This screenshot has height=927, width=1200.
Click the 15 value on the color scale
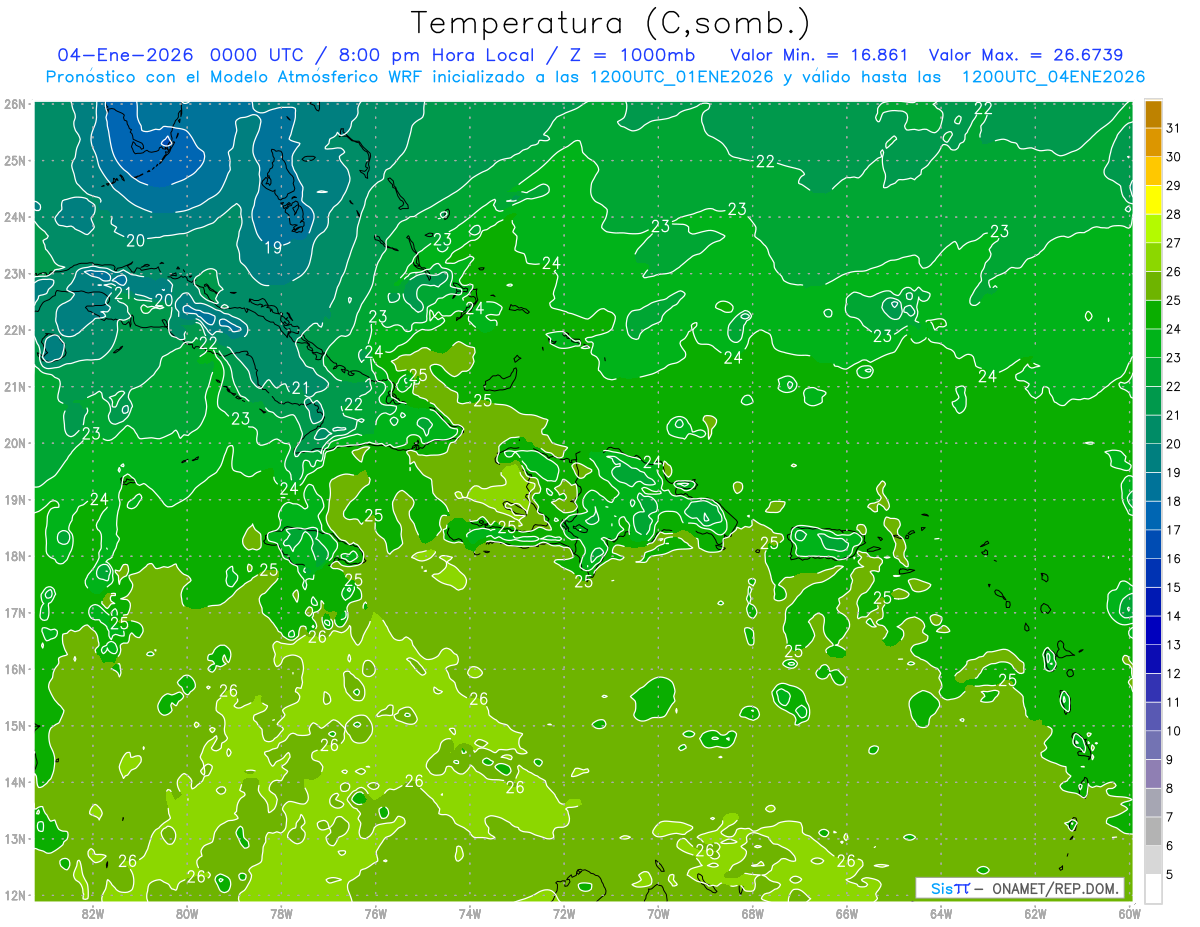pyautogui.click(x=1173, y=587)
